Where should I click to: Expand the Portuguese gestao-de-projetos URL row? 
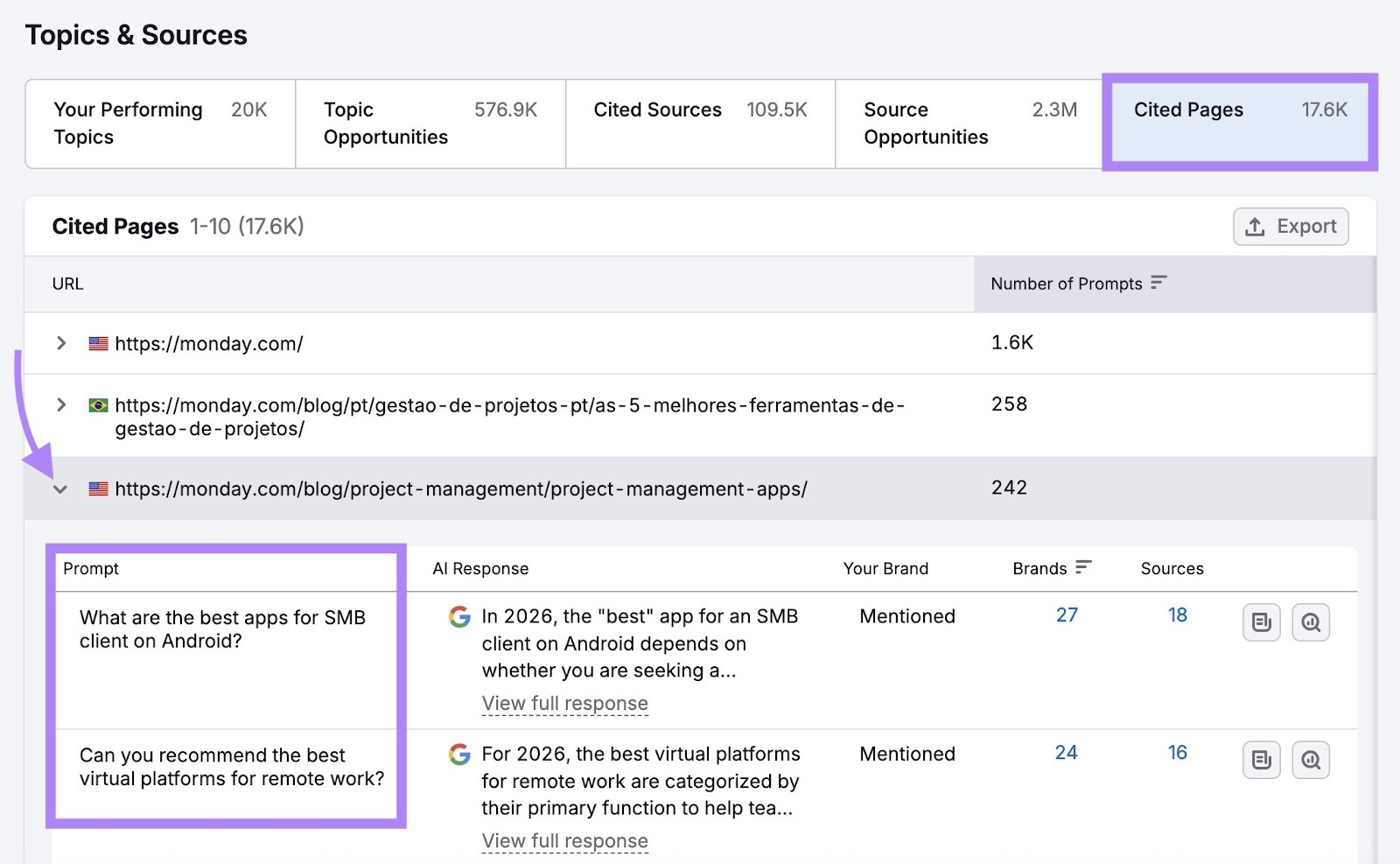[x=61, y=404]
